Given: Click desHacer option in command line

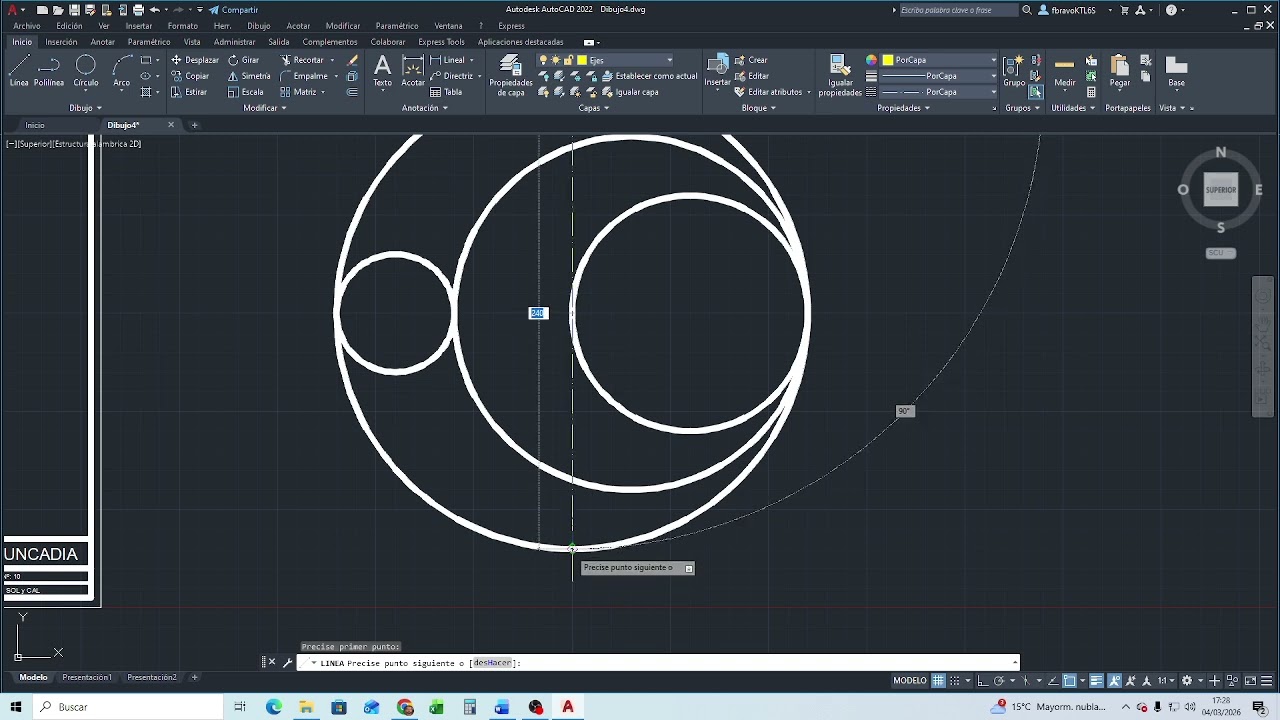Looking at the screenshot, I should pos(492,663).
